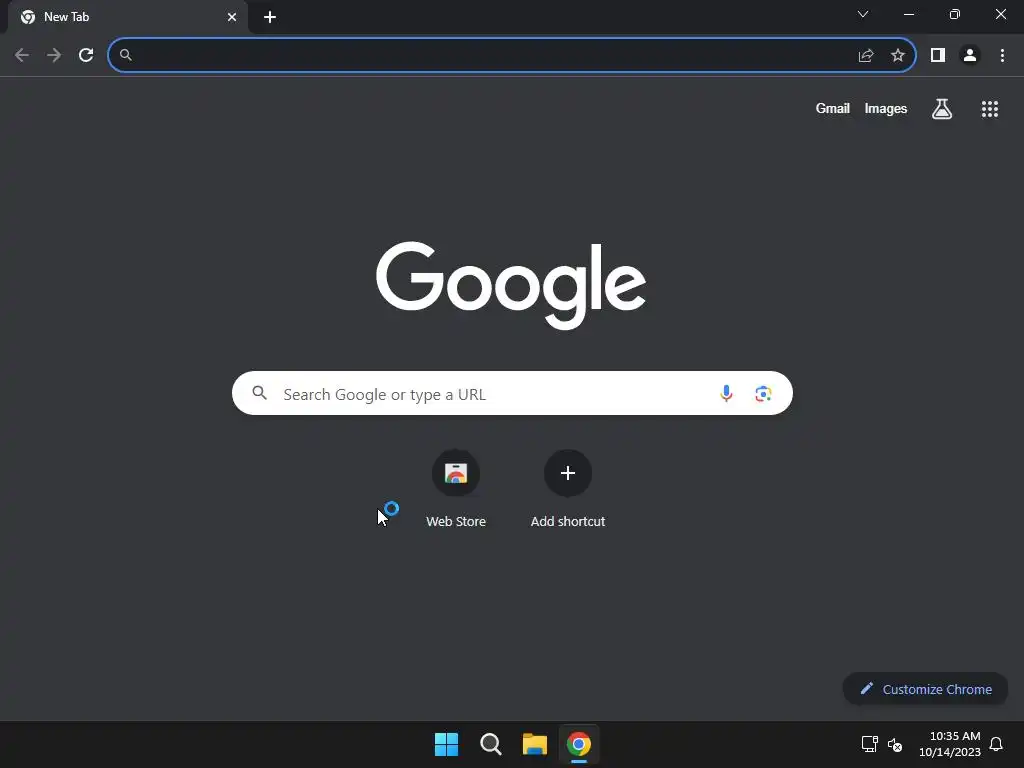Click the forward navigation arrow
Screen dimensions: 1024x768
[x=54, y=56]
